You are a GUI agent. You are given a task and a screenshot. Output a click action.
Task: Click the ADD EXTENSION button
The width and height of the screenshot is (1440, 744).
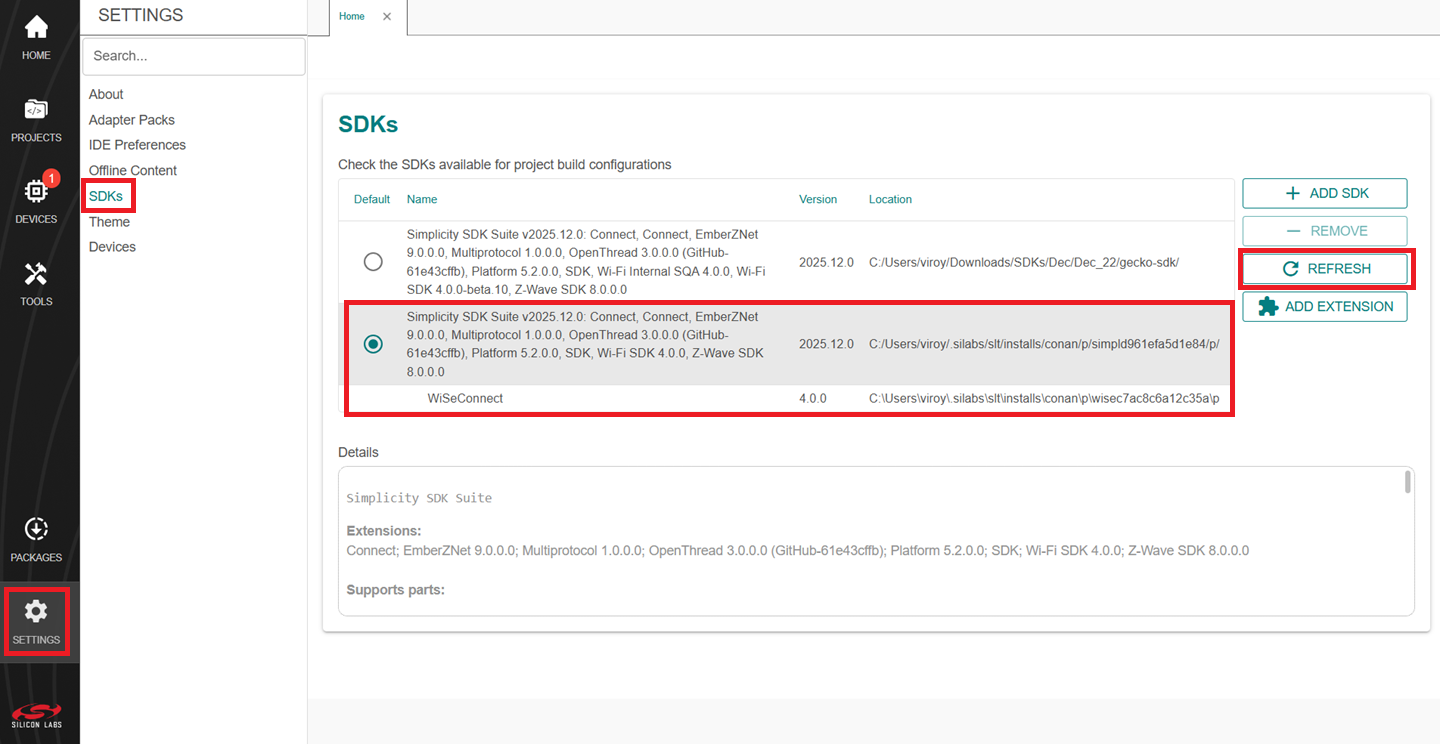coord(1324,306)
